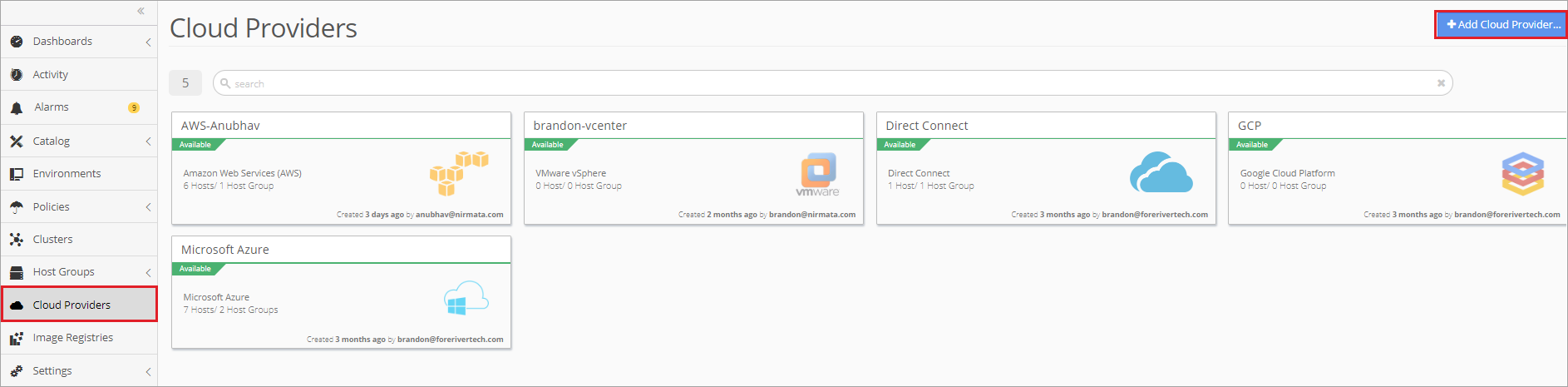The height and width of the screenshot is (387, 1568).
Task: Open the brandon-vcenter provider title
Action: pos(580,126)
